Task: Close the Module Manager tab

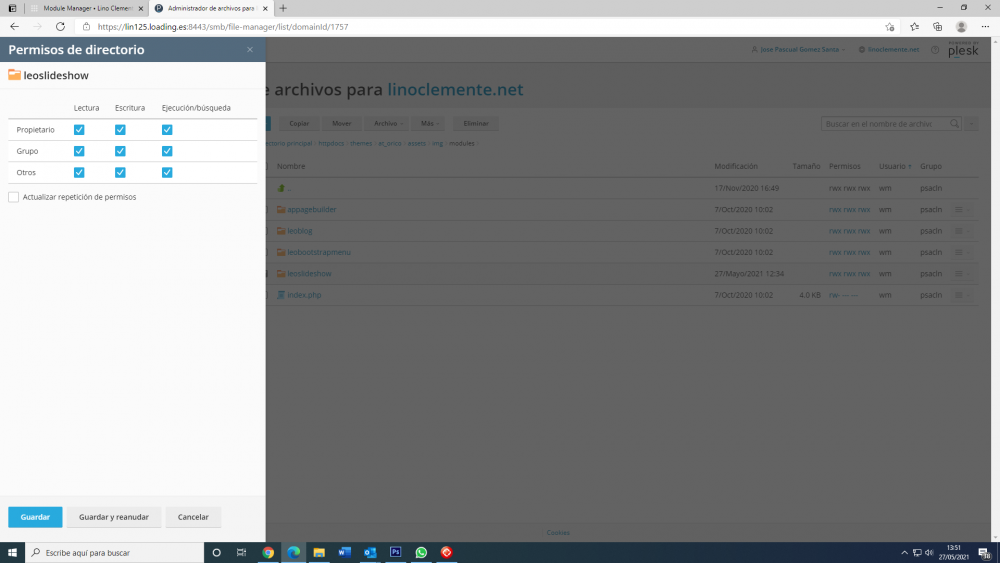Action: [141, 8]
